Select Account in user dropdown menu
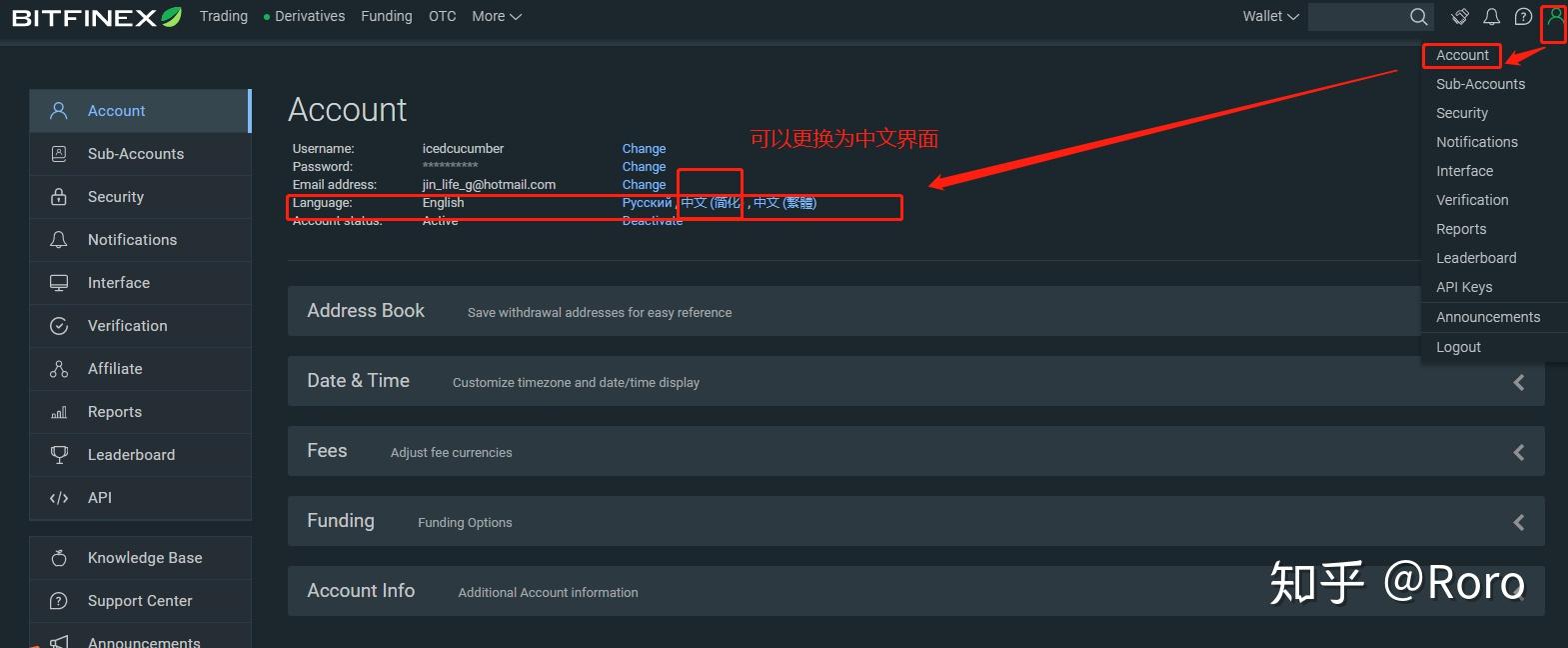This screenshot has width=1568, height=648. click(1462, 55)
